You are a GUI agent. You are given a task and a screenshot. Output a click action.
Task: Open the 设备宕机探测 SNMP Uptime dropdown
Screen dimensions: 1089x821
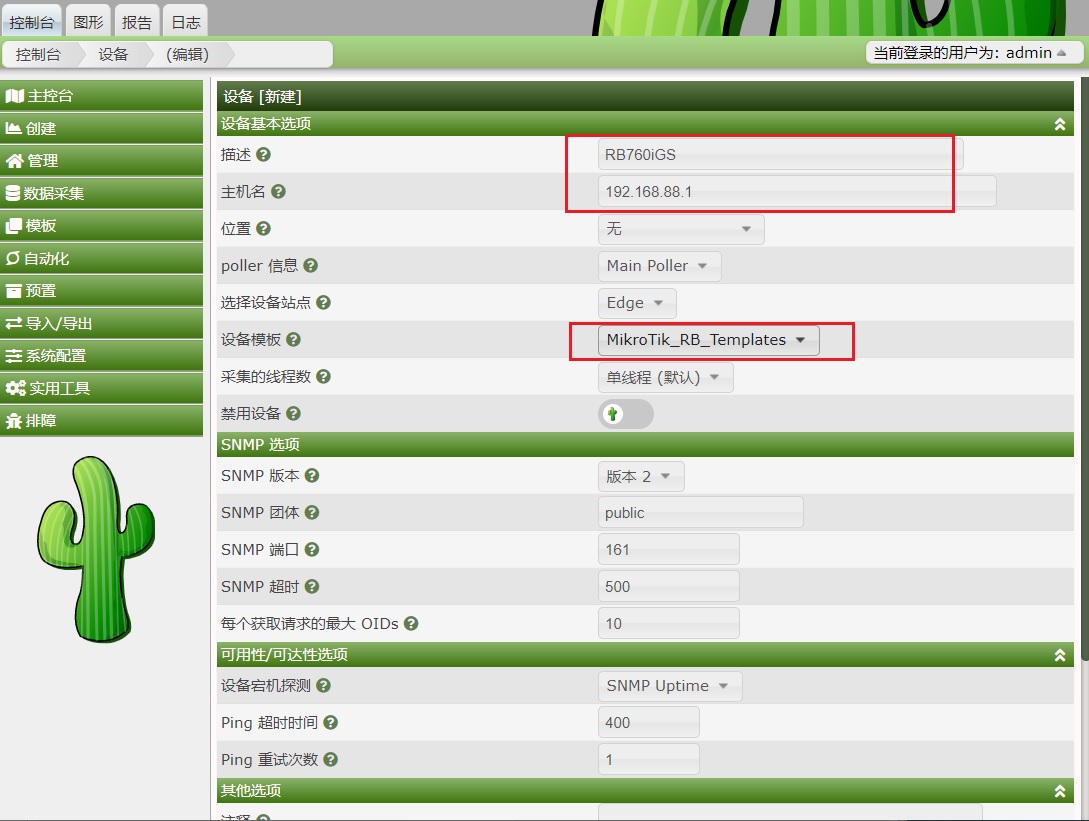coord(669,686)
